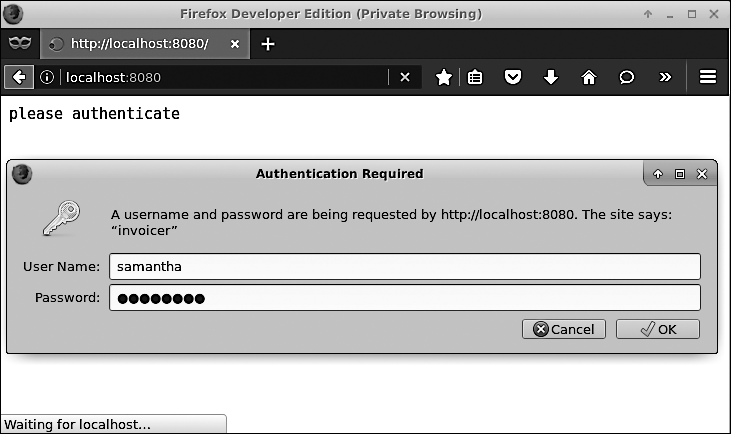
Task: Bookmark this page with the star icon
Action: pos(443,77)
